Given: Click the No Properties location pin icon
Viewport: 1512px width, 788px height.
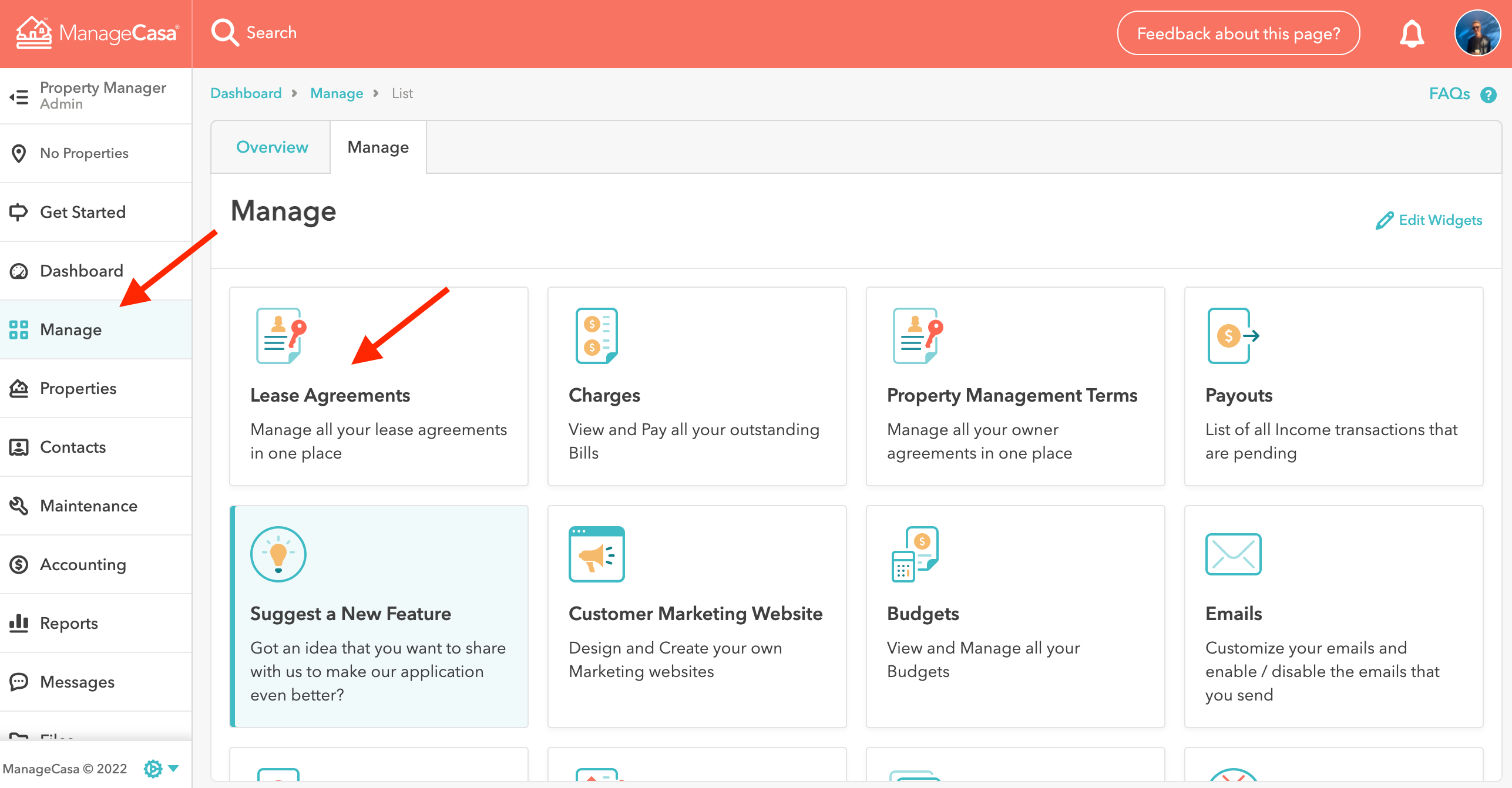Looking at the screenshot, I should [x=19, y=153].
